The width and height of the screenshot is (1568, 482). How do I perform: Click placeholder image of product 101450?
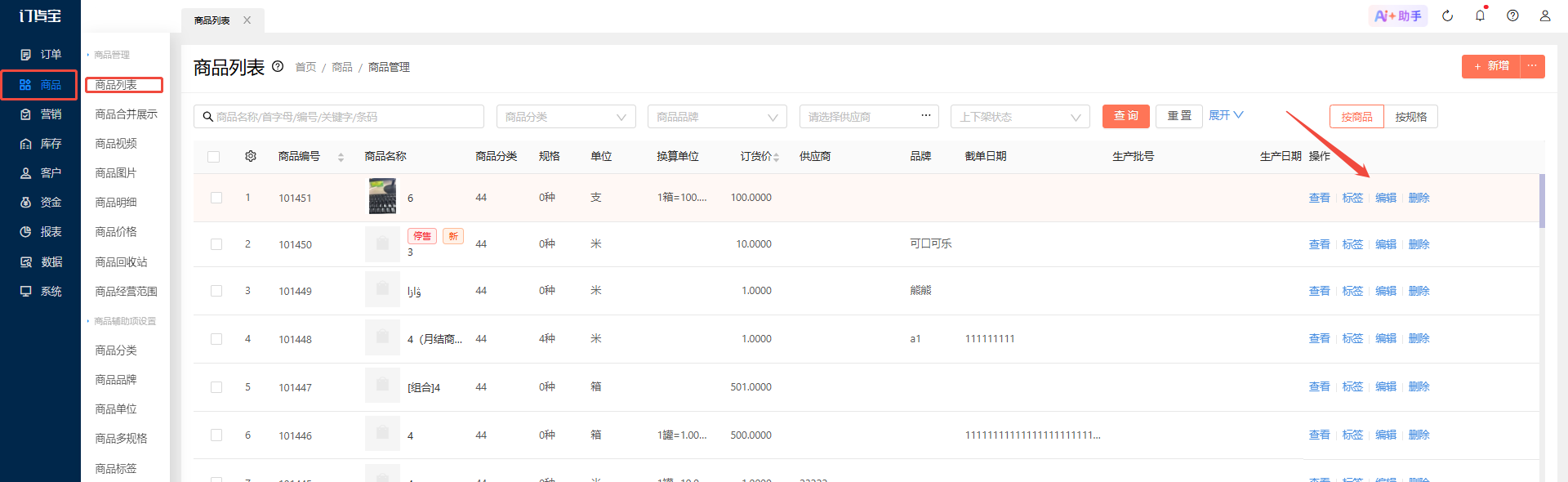382,243
